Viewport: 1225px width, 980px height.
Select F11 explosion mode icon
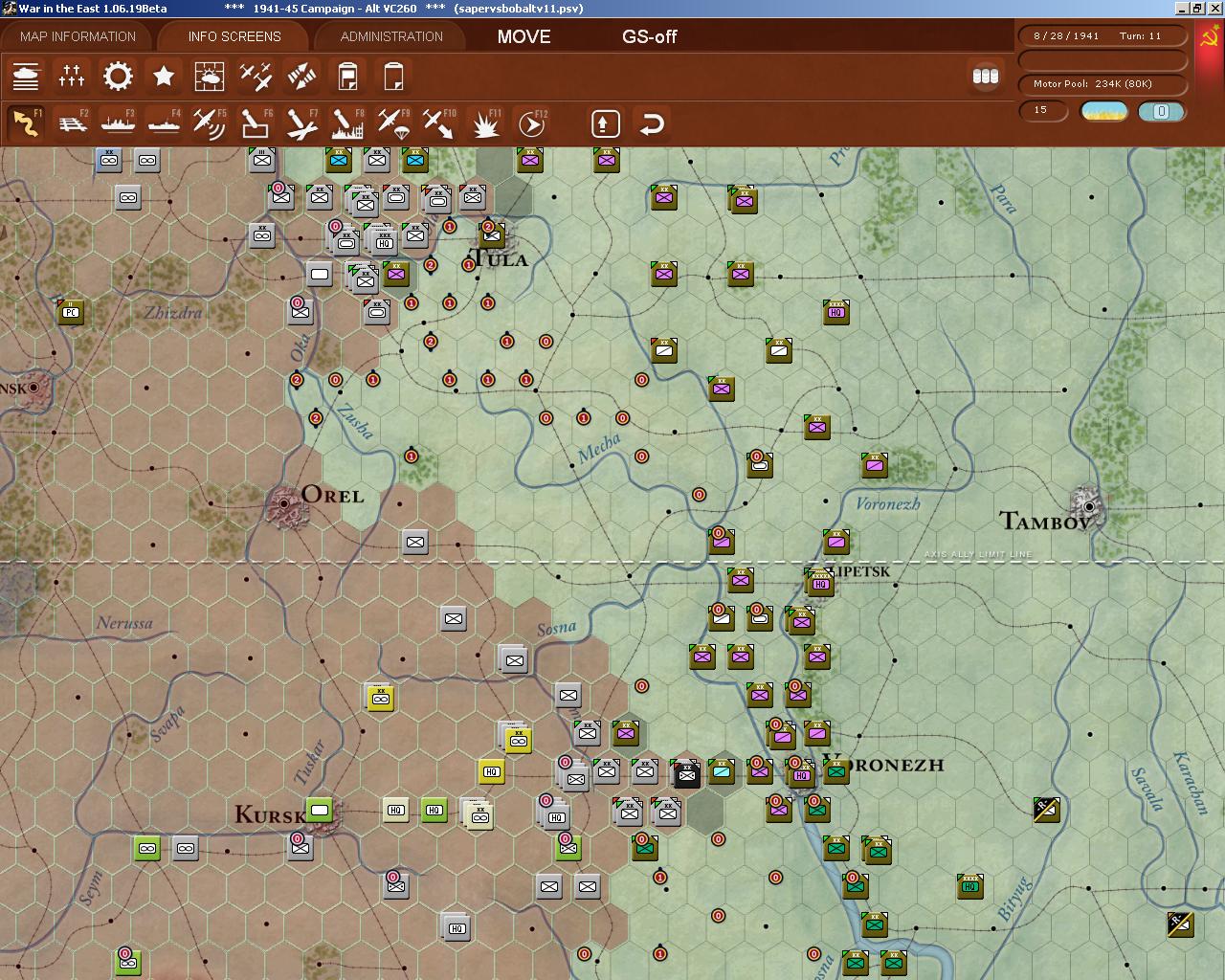tap(485, 123)
